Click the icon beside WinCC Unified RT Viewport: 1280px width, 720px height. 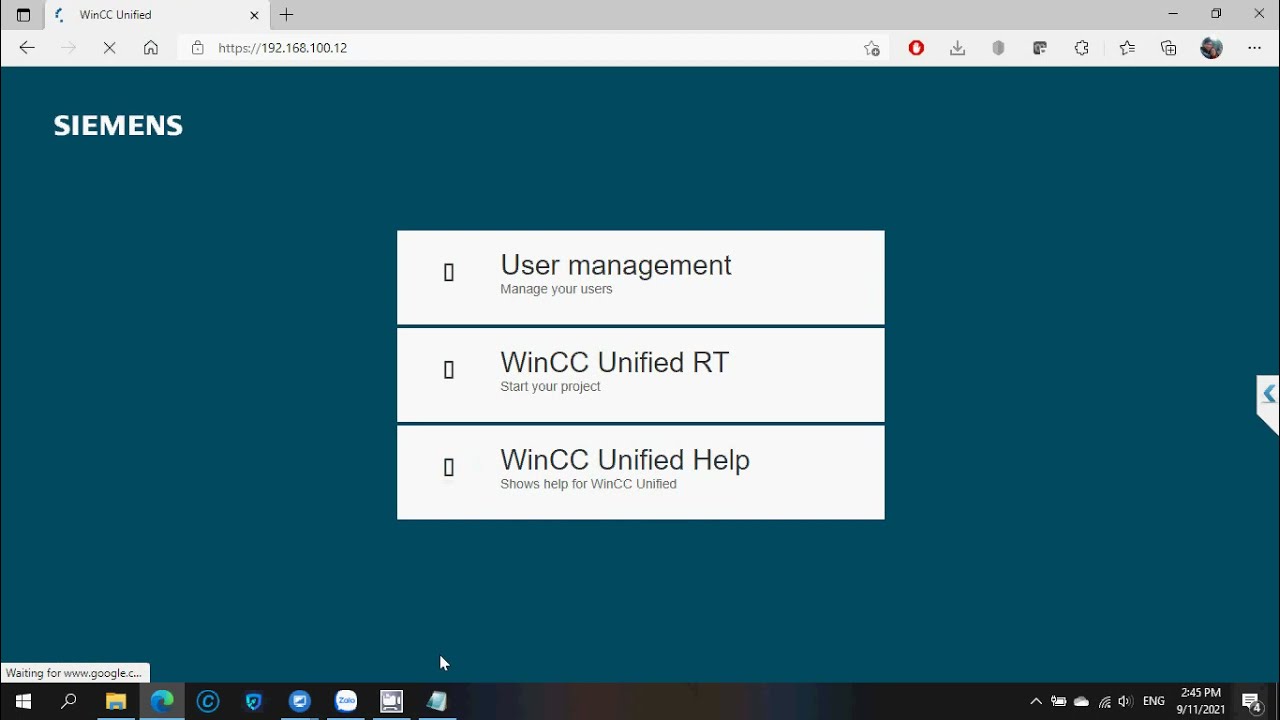tap(449, 370)
